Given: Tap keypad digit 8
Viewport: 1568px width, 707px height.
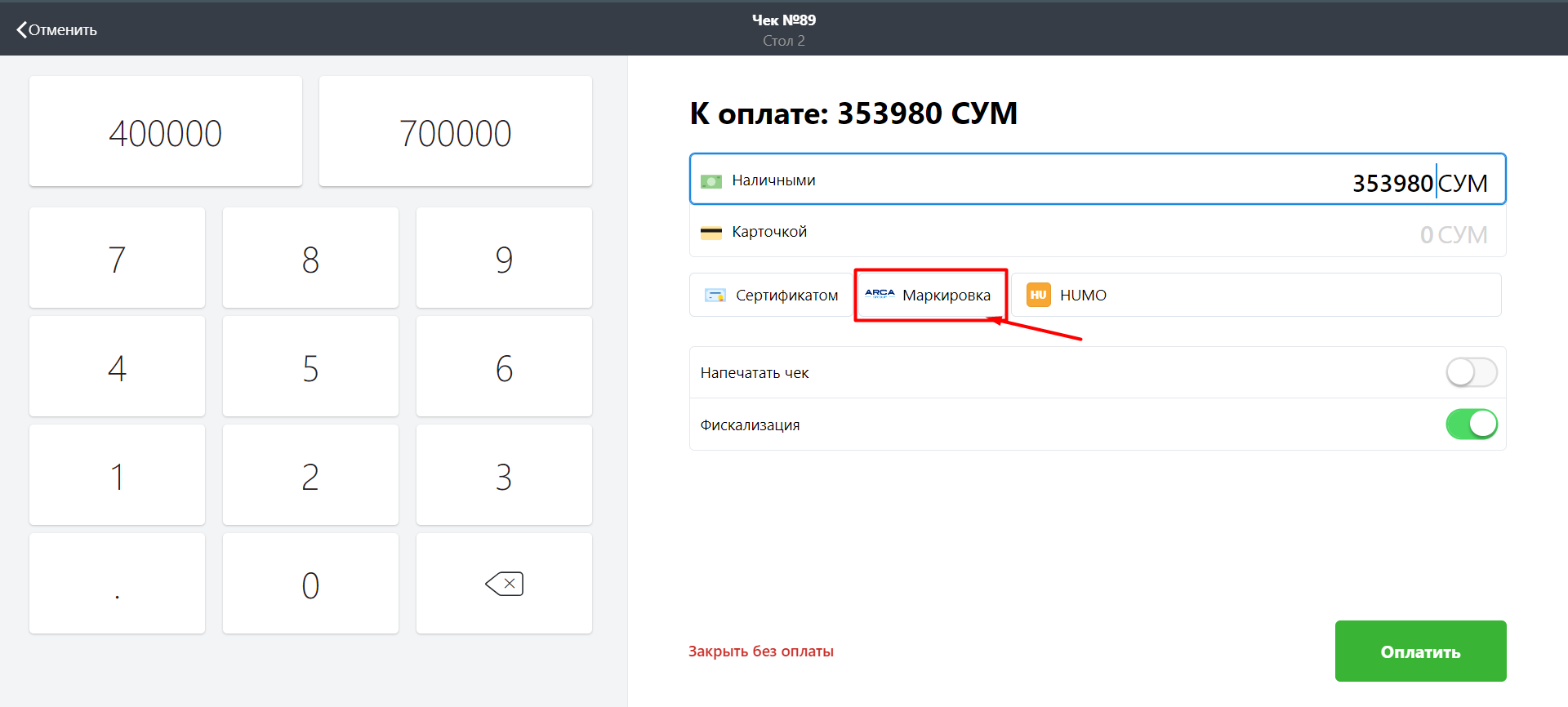Looking at the screenshot, I should coord(310,258).
